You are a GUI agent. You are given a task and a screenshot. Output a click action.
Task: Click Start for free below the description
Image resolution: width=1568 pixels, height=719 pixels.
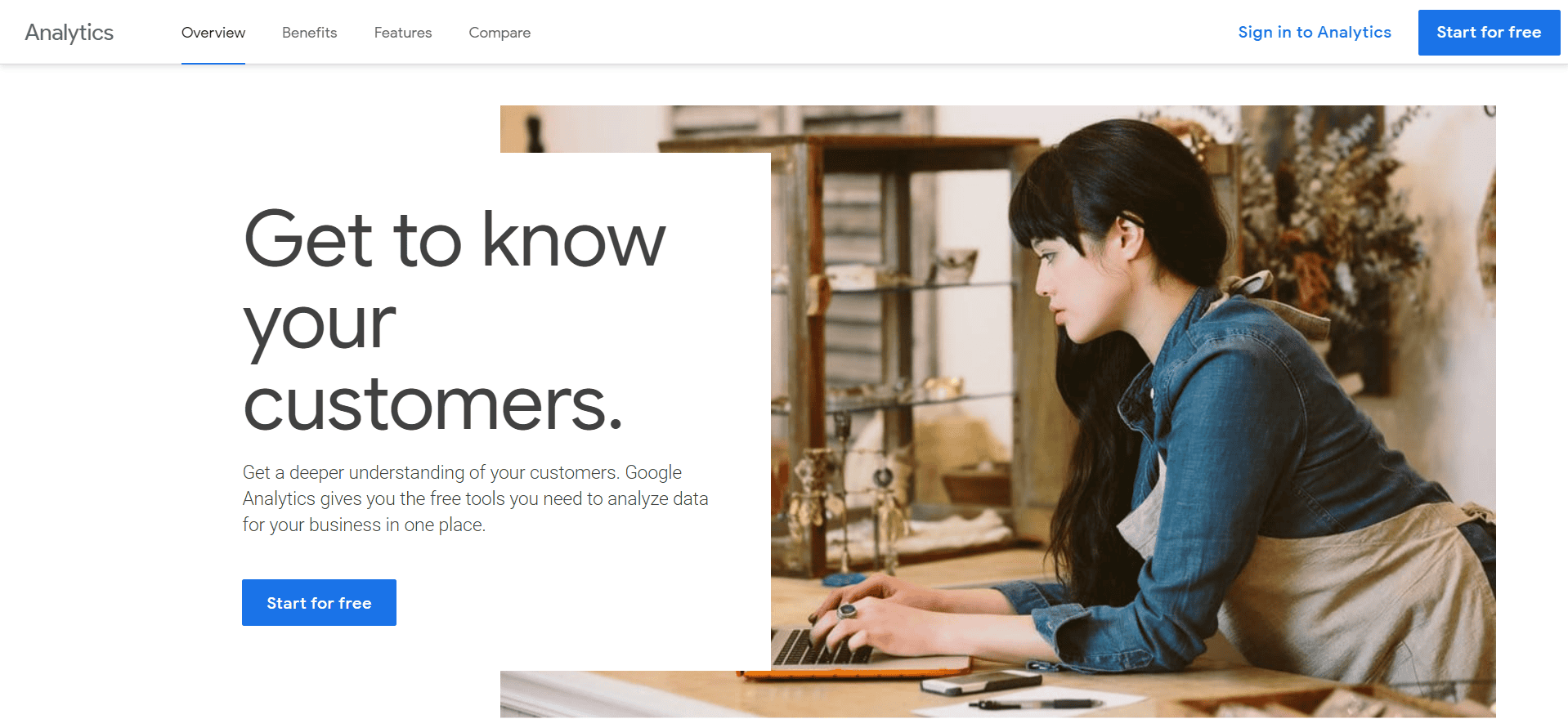pyautogui.click(x=319, y=603)
